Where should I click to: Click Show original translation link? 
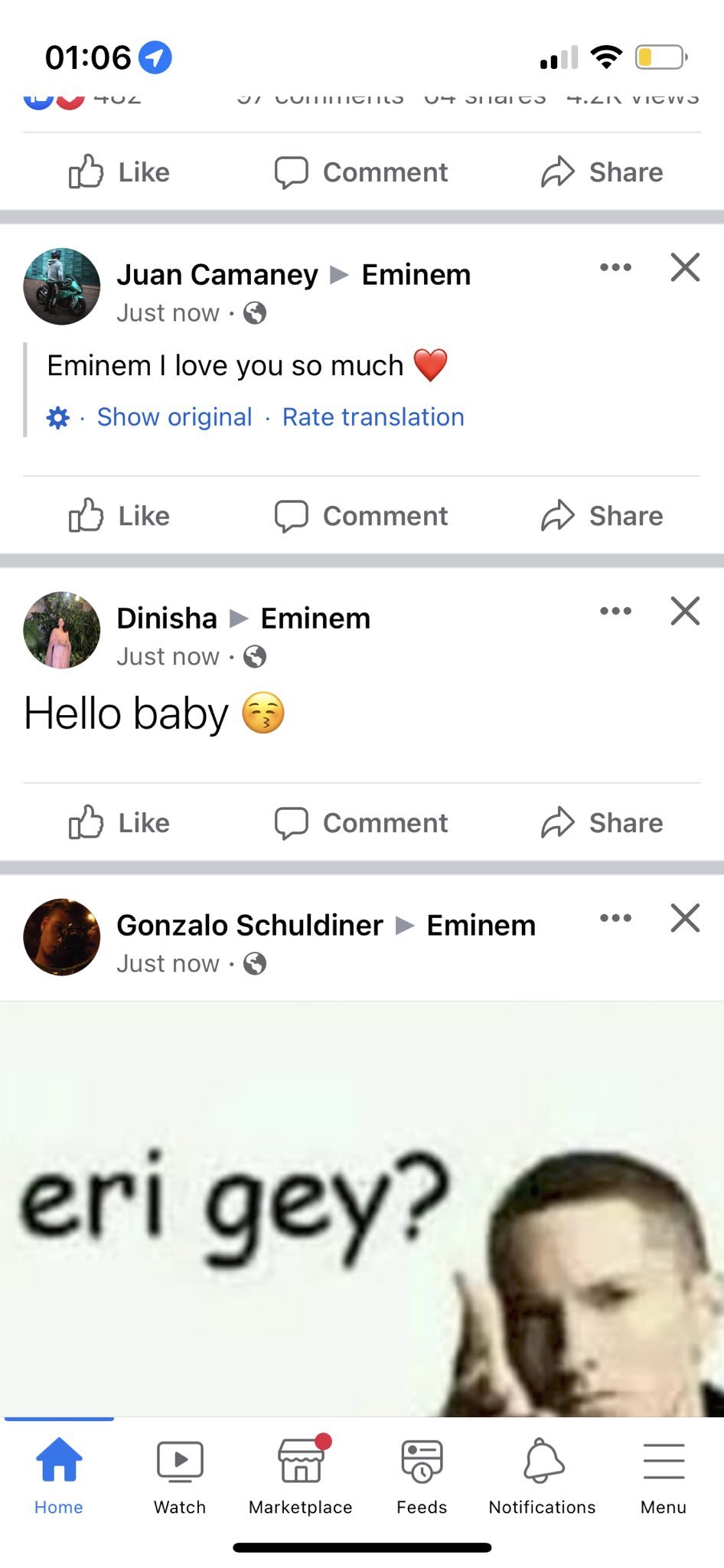tap(174, 417)
